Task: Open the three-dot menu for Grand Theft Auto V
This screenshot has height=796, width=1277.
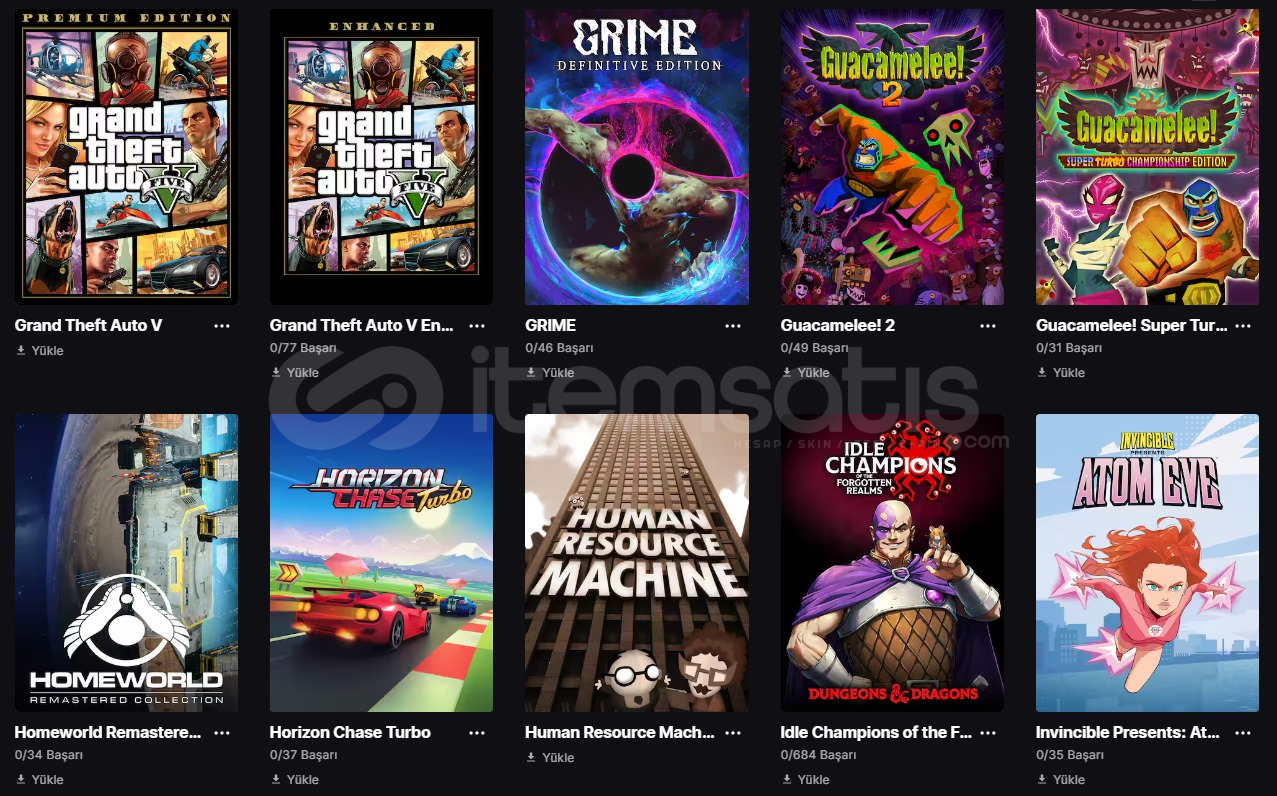Action: [x=222, y=326]
